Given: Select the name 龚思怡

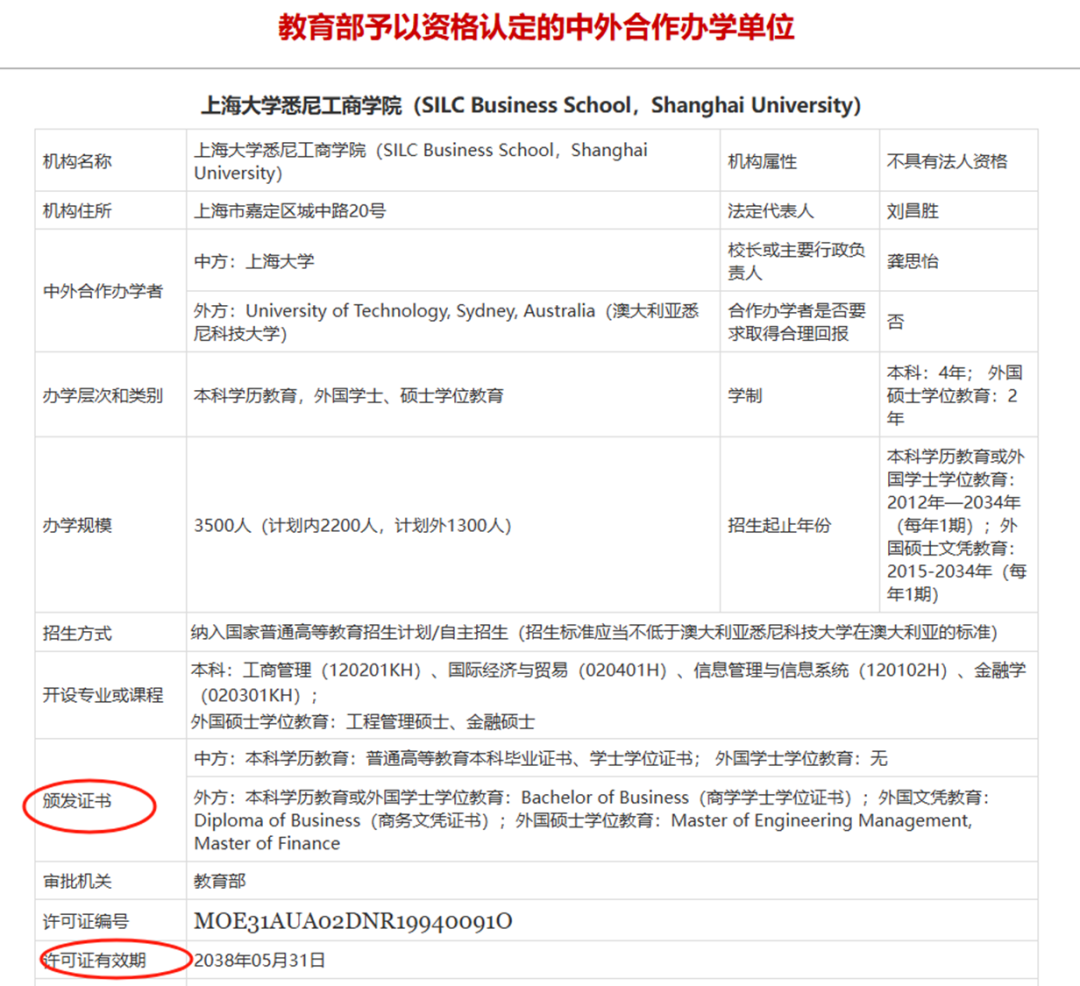Looking at the screenshot, I should (x=913, y=261).
